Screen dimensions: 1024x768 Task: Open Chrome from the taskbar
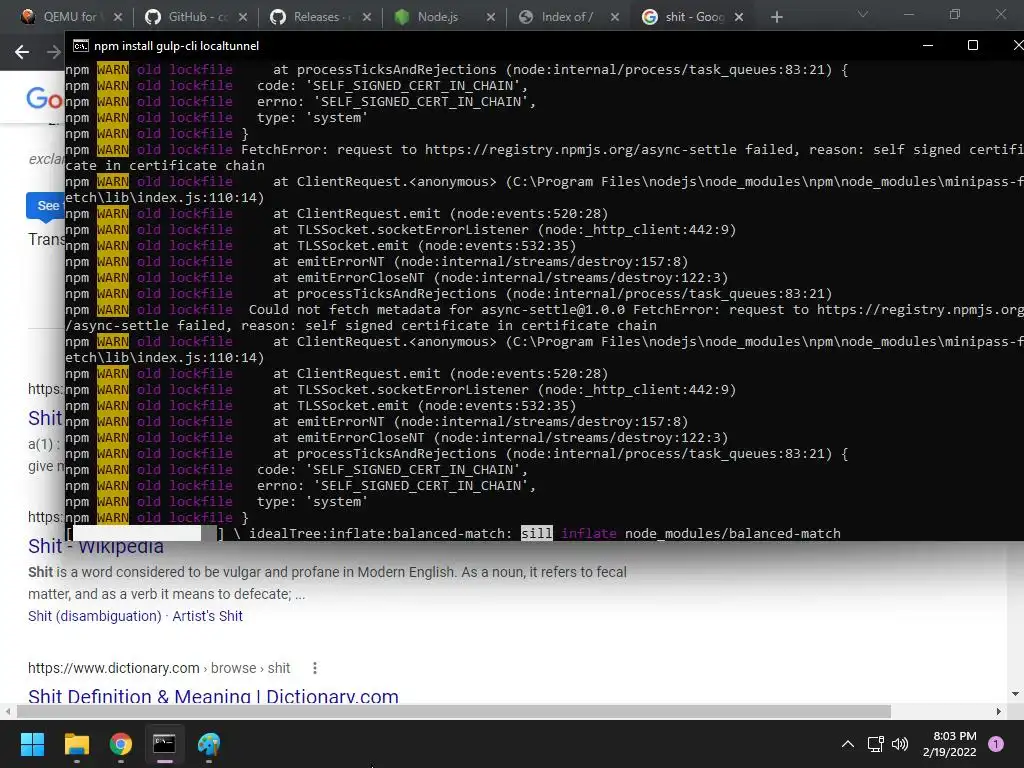[x=121, y=744]
